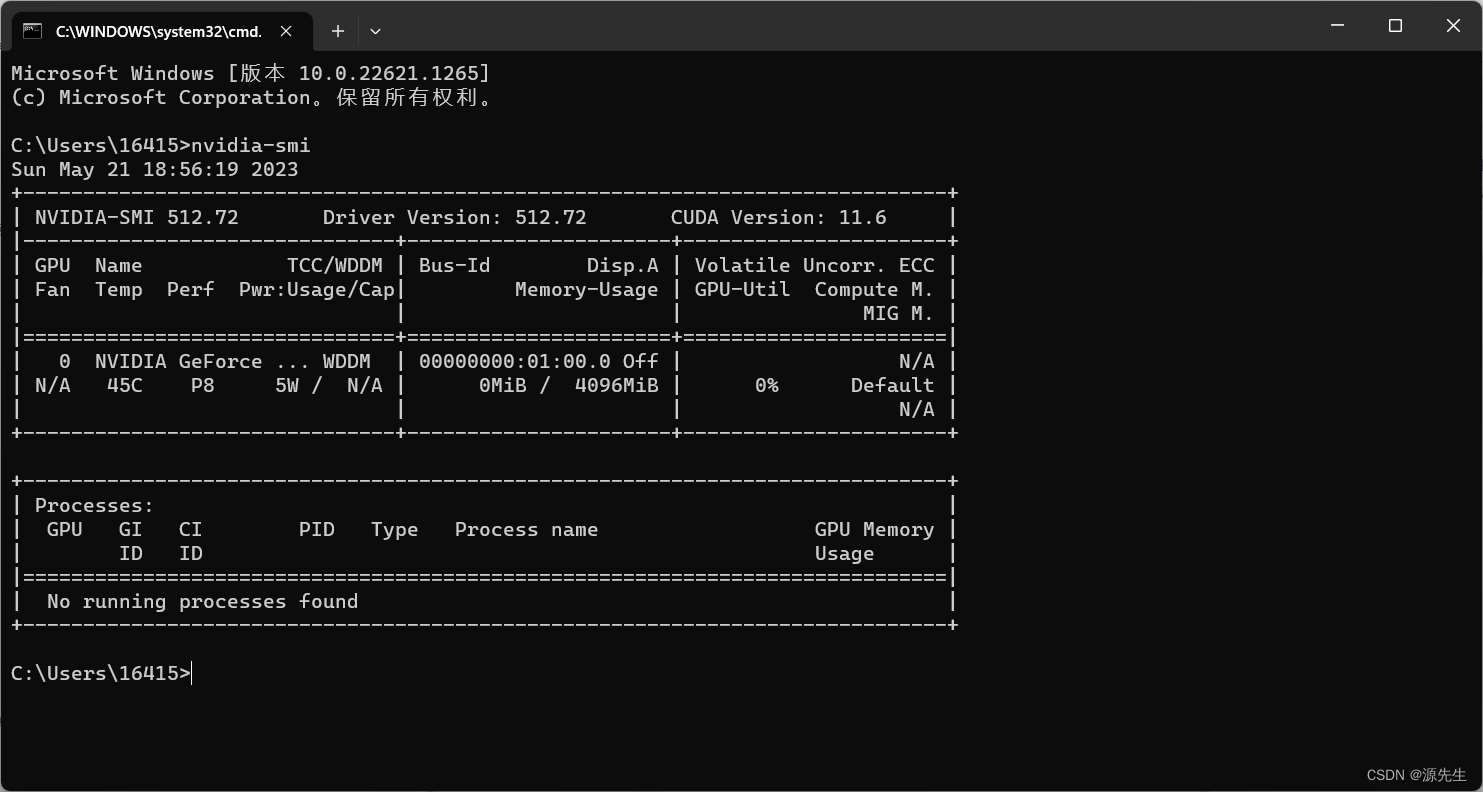Click CUDA Version: 11.6 text
This screenshot has height=792, width=1483.
click(779, 217)
